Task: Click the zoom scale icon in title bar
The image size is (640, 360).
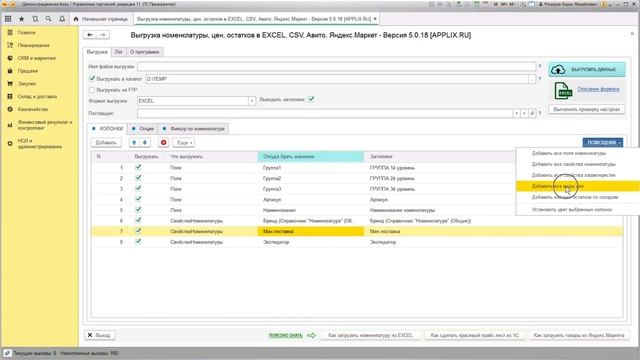Action: 523,4
